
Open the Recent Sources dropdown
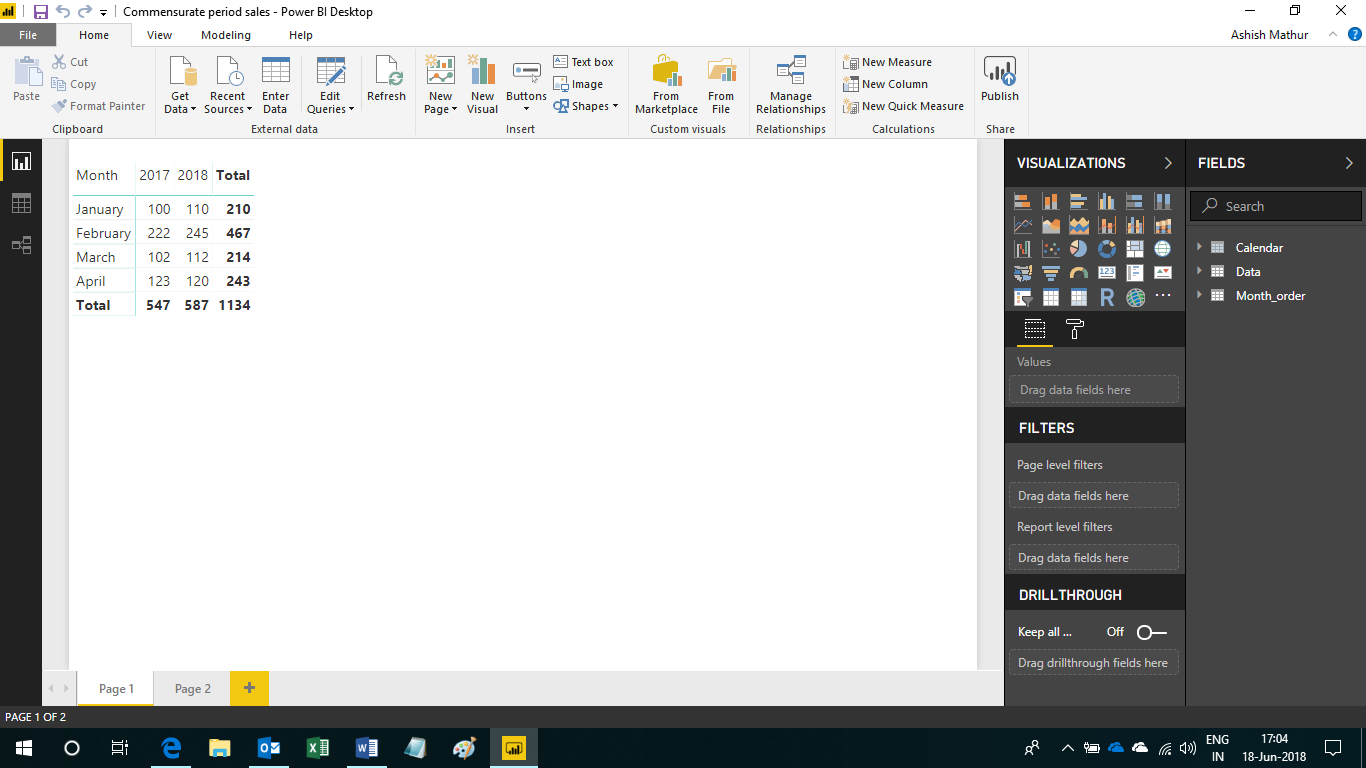[x=228, y=85]
